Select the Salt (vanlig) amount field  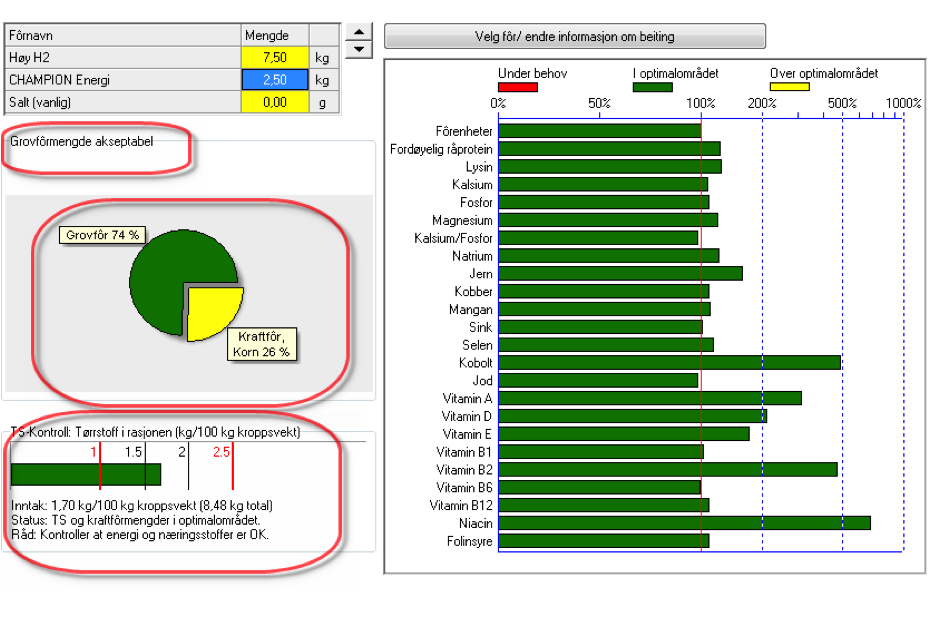point(275,102)
